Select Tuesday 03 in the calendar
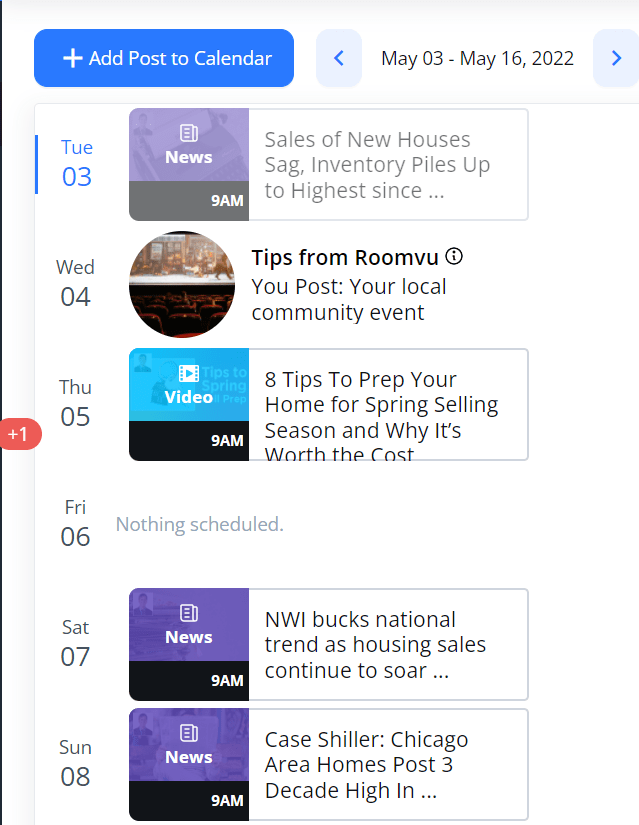Viewport: 639px width, 825px height. tap(76, 165)
